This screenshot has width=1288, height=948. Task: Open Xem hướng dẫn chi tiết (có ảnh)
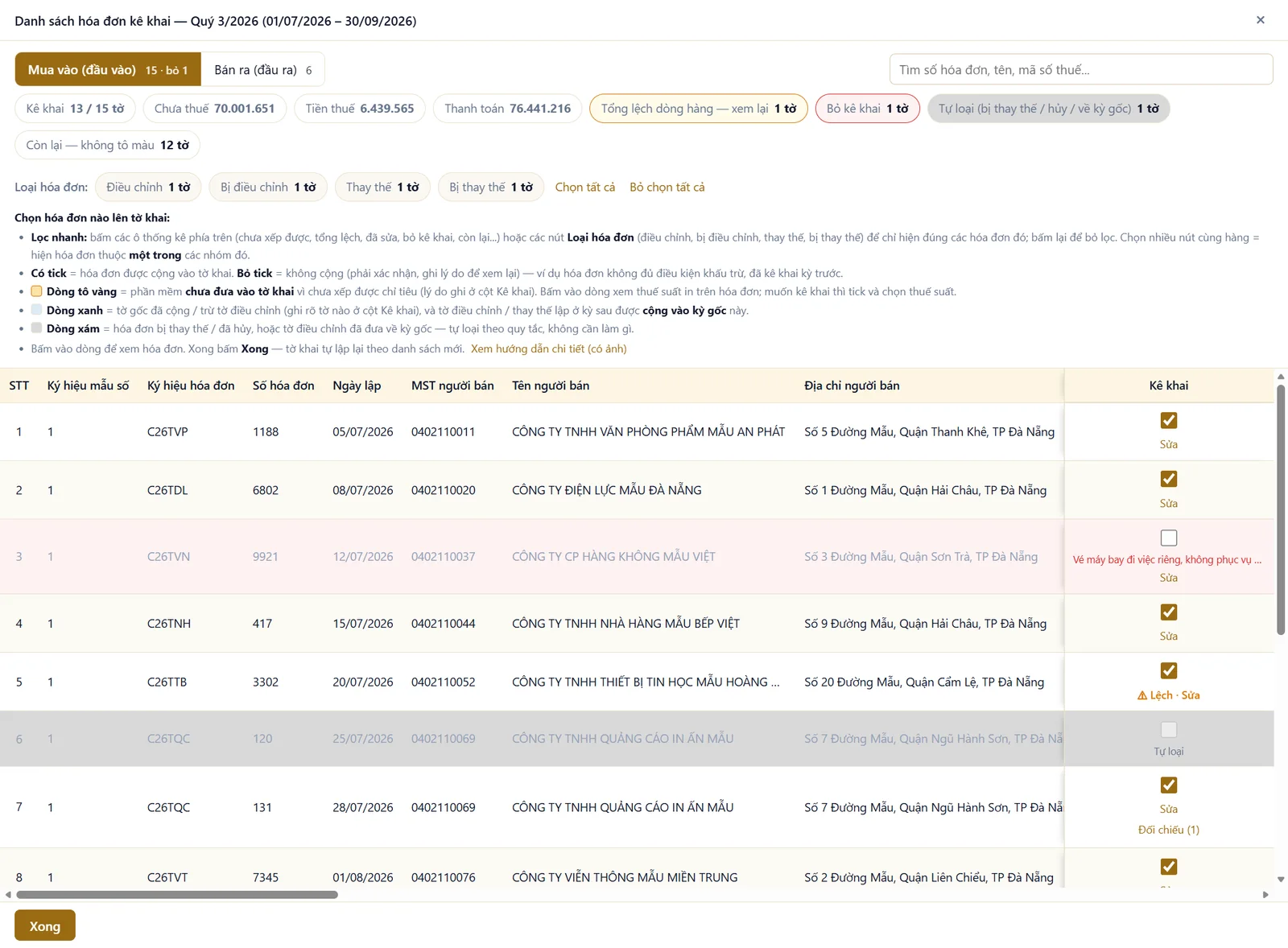pos(549,348)
